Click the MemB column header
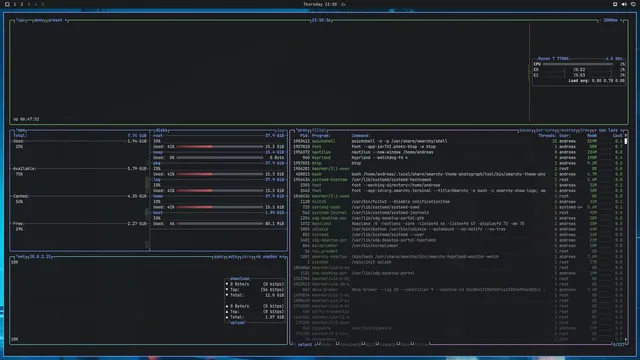Viewport: 640px width, 360px height. click(x=592, y=136)
